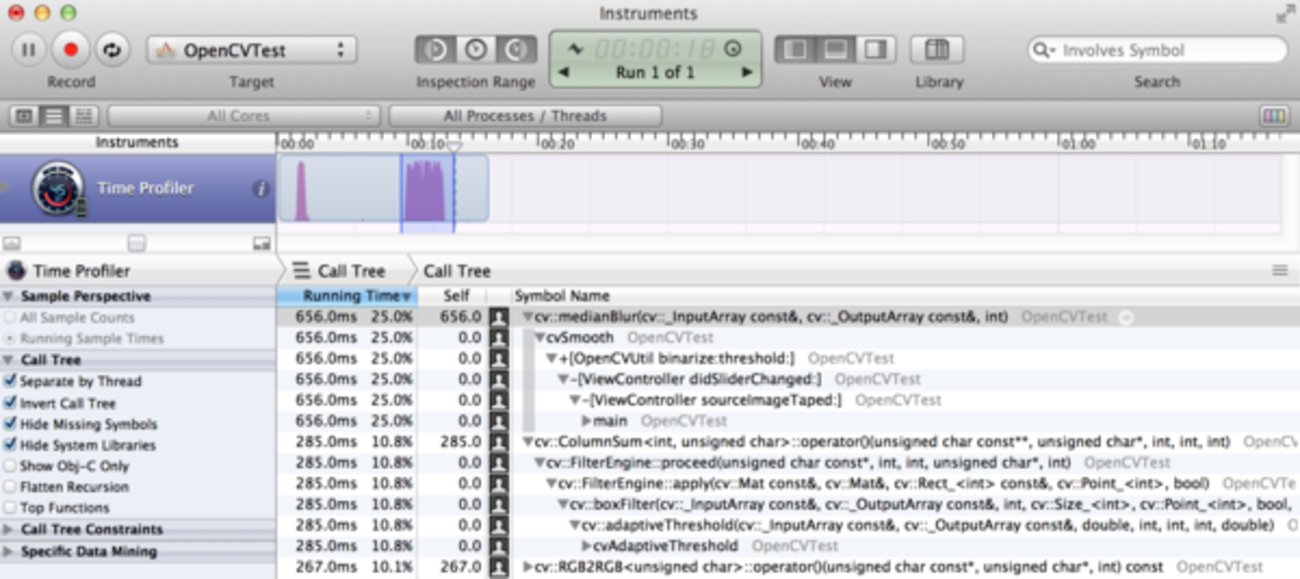Enable Top Functions checkbox
This screenshot has width=1300, height=579.
tap(10, 508)
